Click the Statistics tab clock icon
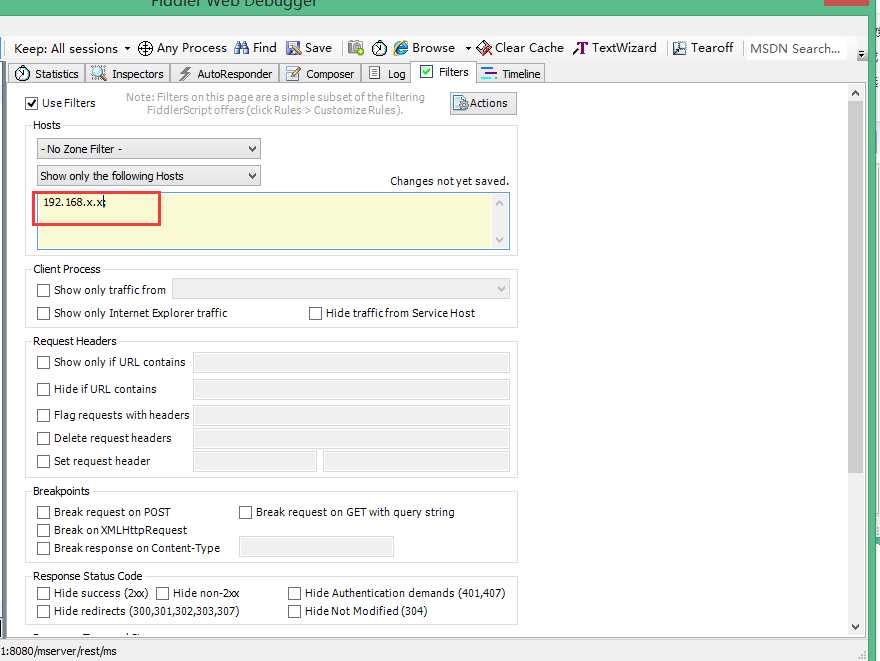 pyautogui.click(x=22, y=74)
